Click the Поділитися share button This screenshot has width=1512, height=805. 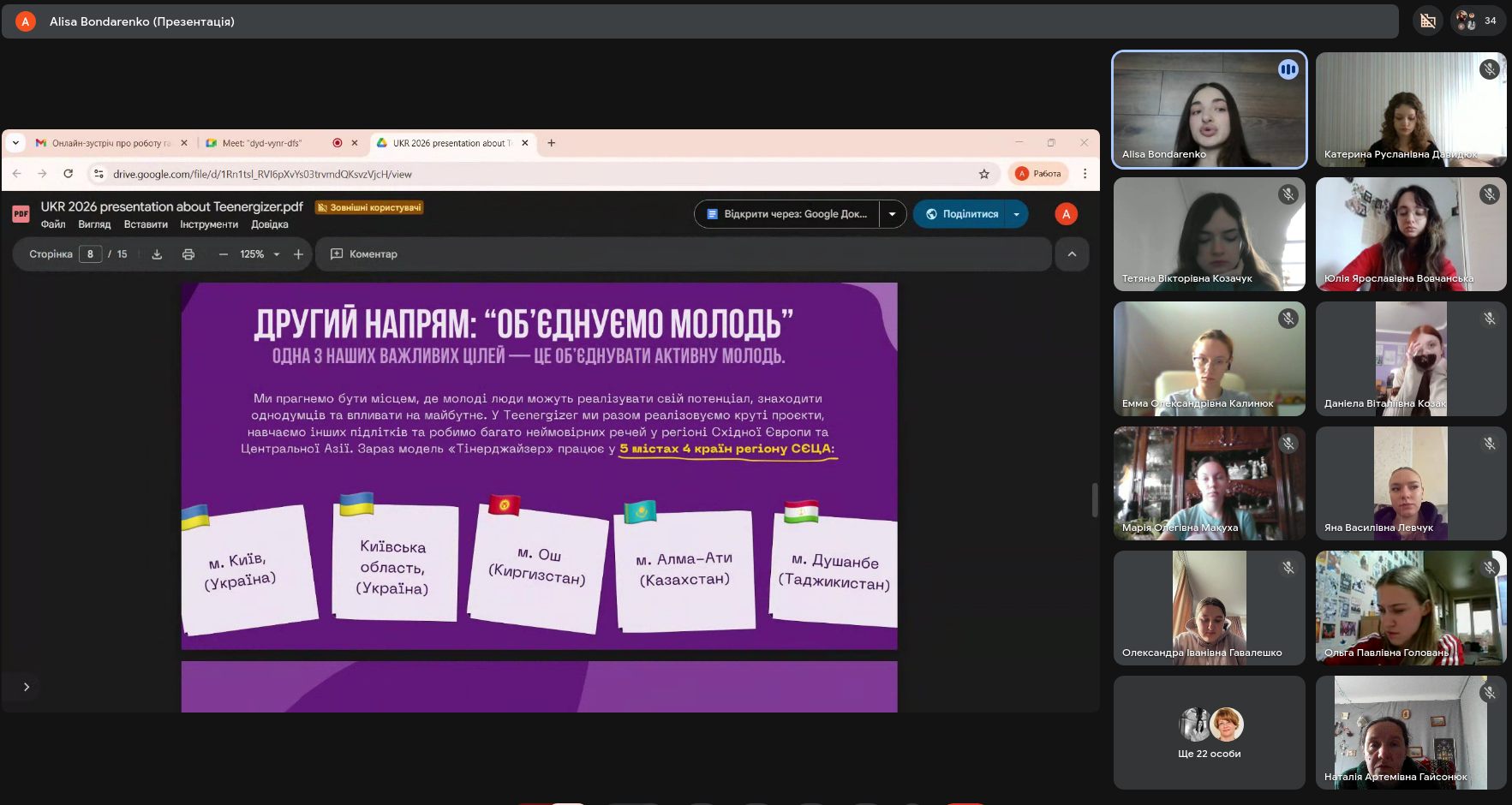(960, 214)
